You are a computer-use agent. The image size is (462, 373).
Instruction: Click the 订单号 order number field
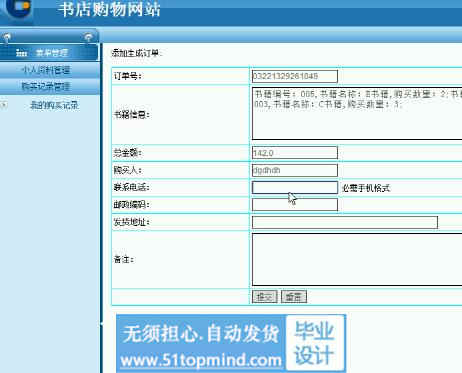click(295, 76)
